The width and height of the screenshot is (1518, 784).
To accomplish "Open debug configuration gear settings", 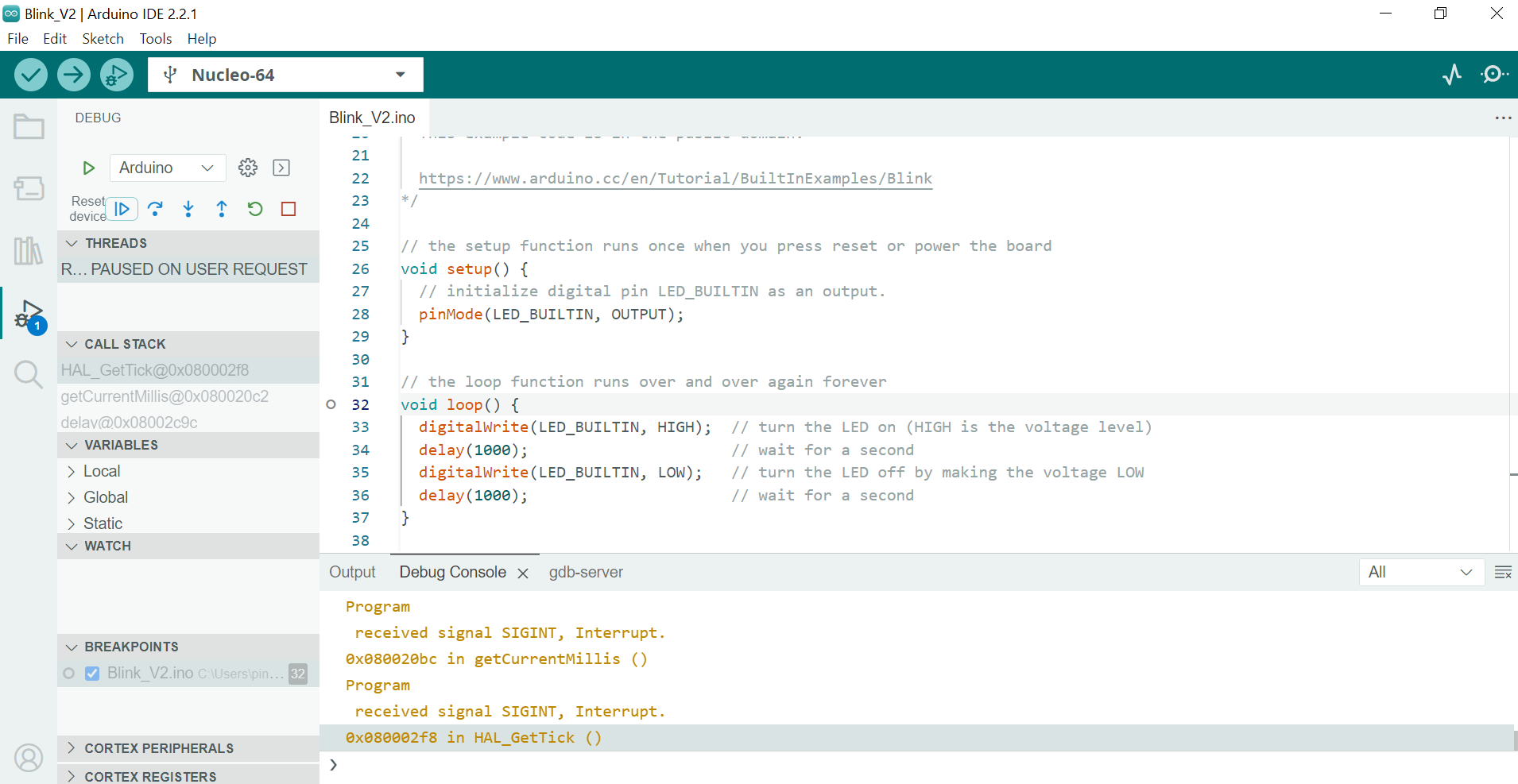I will point(248,168).
